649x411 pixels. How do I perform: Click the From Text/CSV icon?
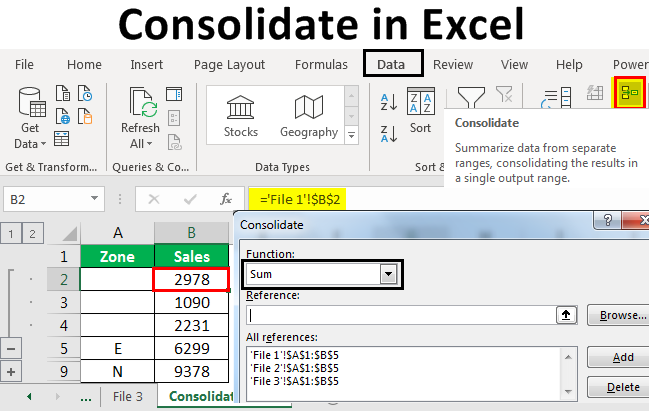[x=62, y=94]
